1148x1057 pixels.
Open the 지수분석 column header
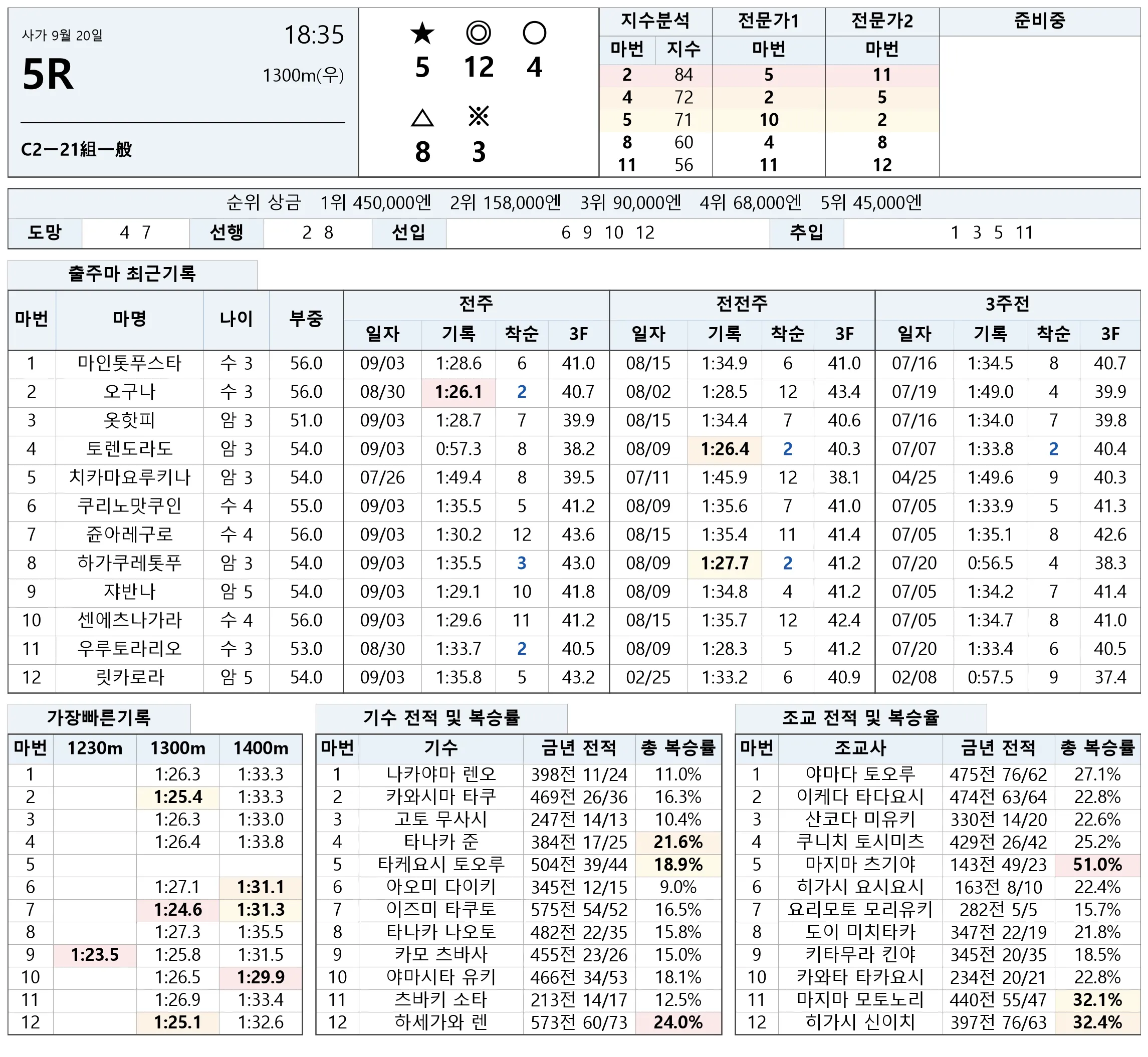coord(655,21)
